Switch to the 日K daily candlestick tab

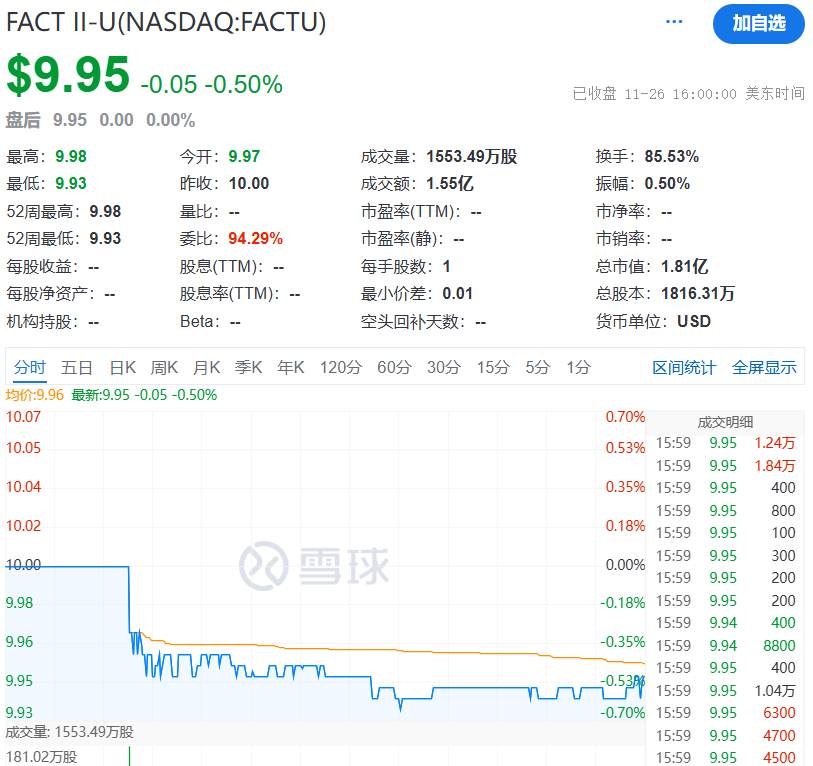[122, 367]
